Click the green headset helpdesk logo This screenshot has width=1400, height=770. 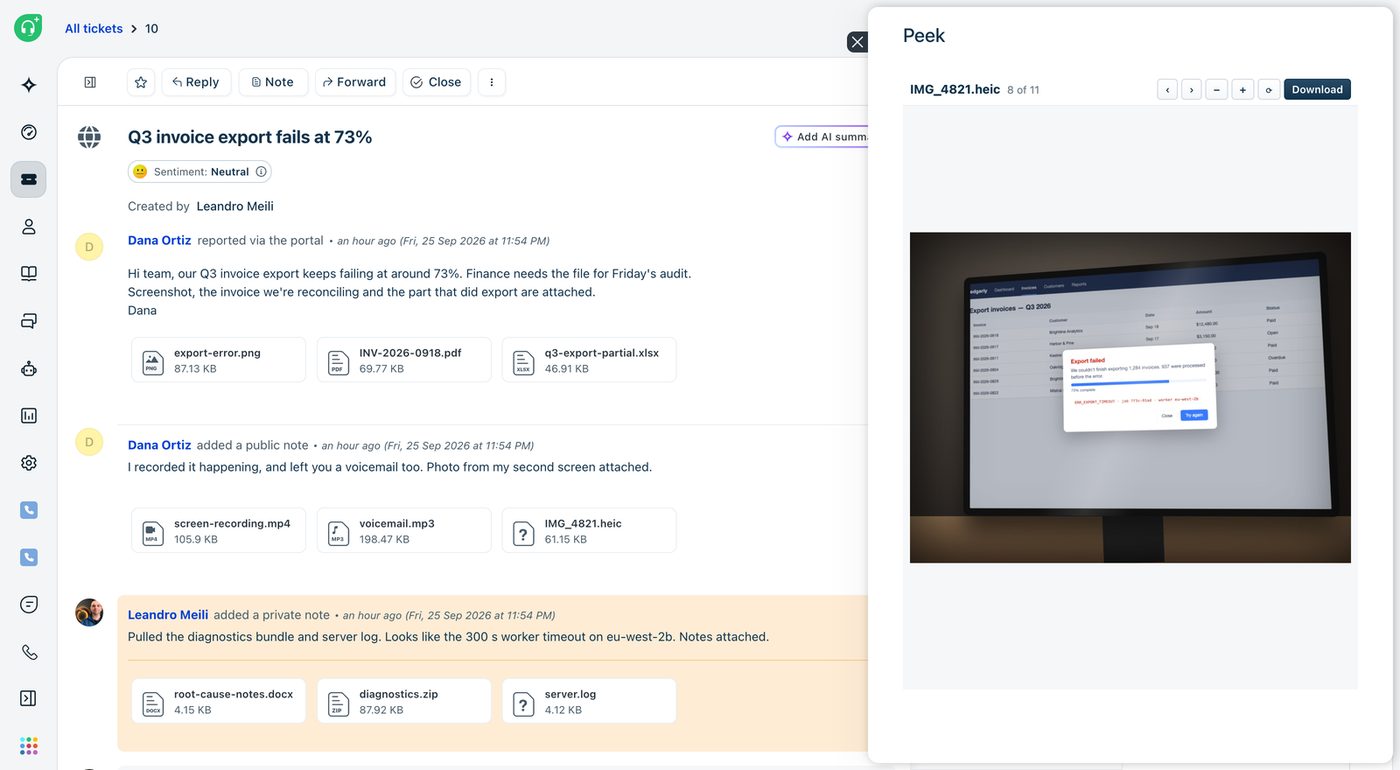[x=28, y=28]
